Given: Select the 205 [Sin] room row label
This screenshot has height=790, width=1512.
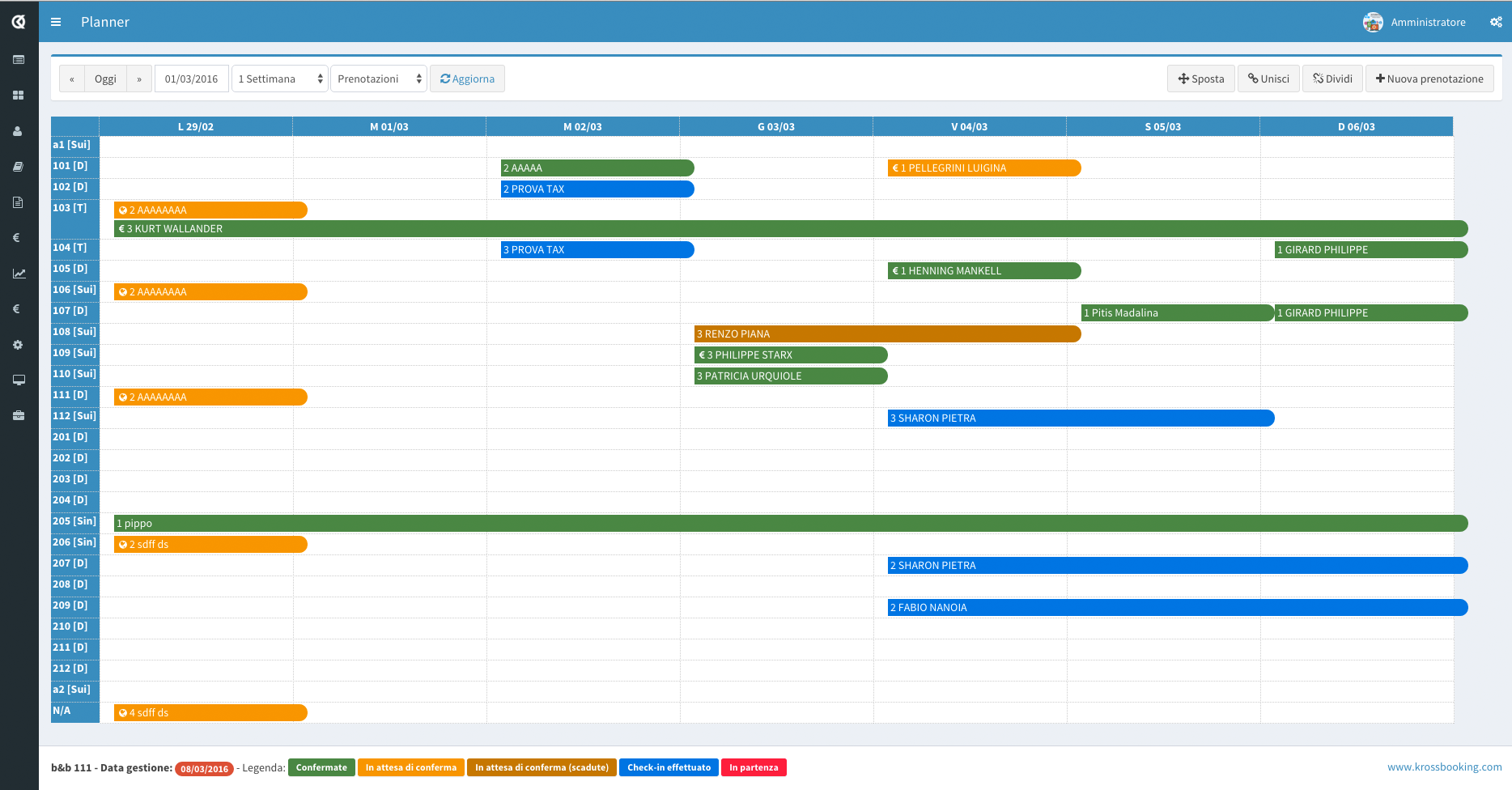Looking at the screenshot, I should pyautogui.click(x=74, y=521).
